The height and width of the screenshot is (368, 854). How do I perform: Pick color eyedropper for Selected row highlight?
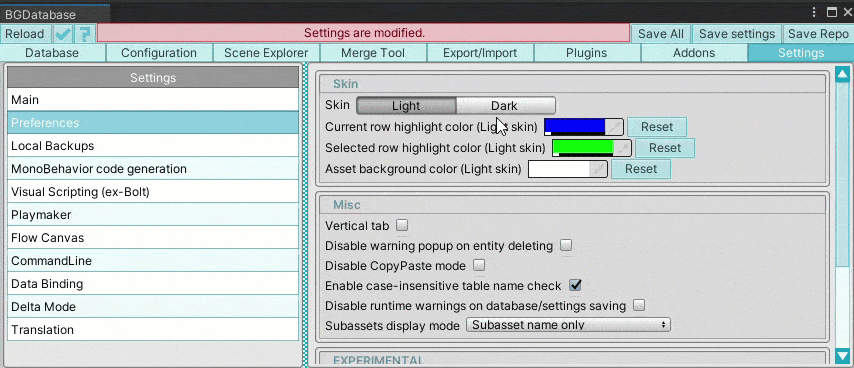(623, 148)
